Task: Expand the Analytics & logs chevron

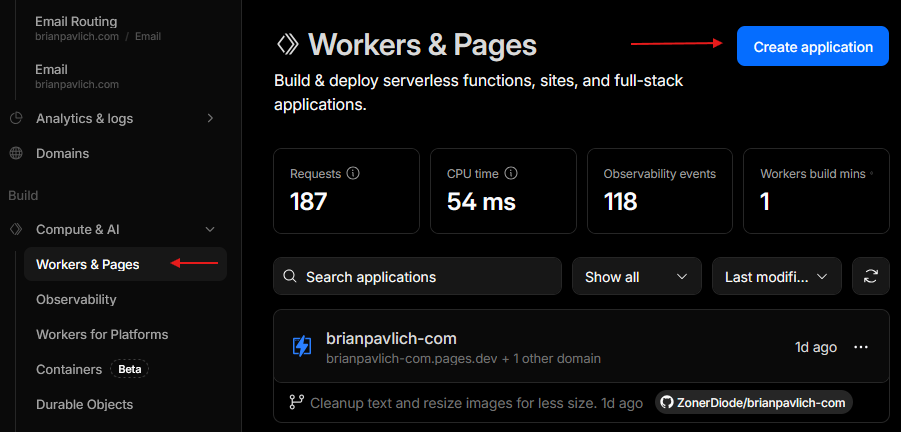Action: tap(209, 118)
